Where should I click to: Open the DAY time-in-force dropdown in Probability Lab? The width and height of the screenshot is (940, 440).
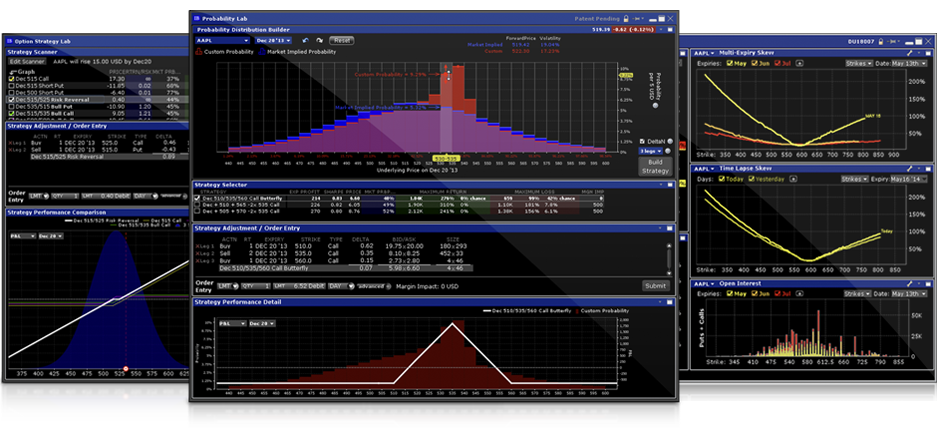(339, 286)
